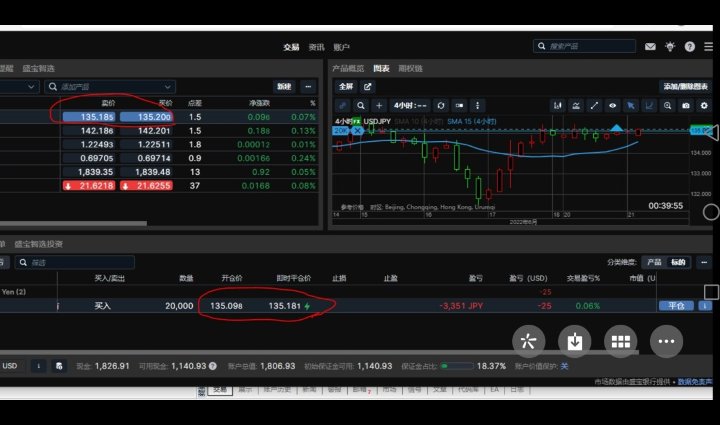Toggle account value protection 关 setting
Viewport: 720px width, 425px height.
click(564, 366)
